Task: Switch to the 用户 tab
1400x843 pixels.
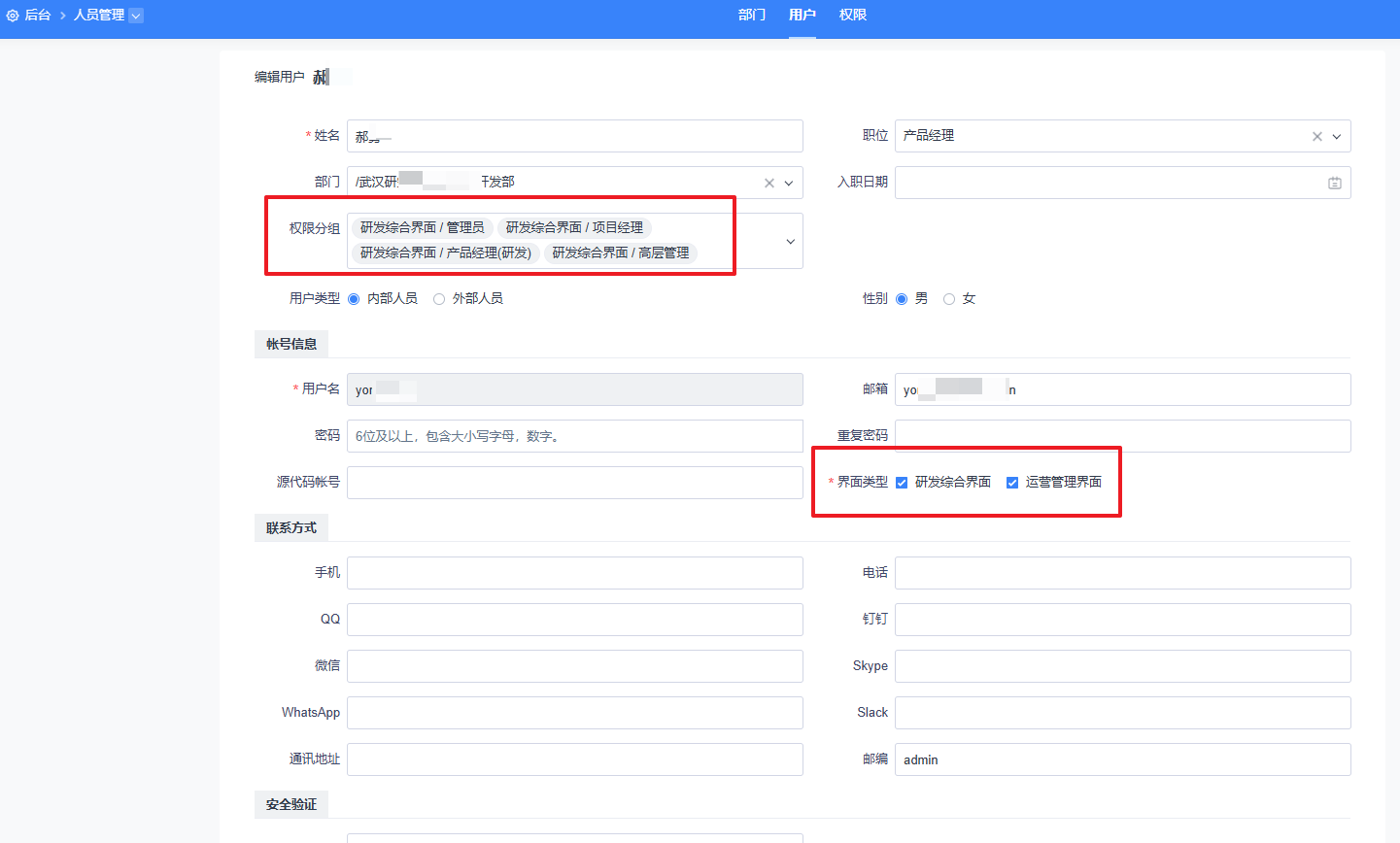Action: [x=802, y=16]
